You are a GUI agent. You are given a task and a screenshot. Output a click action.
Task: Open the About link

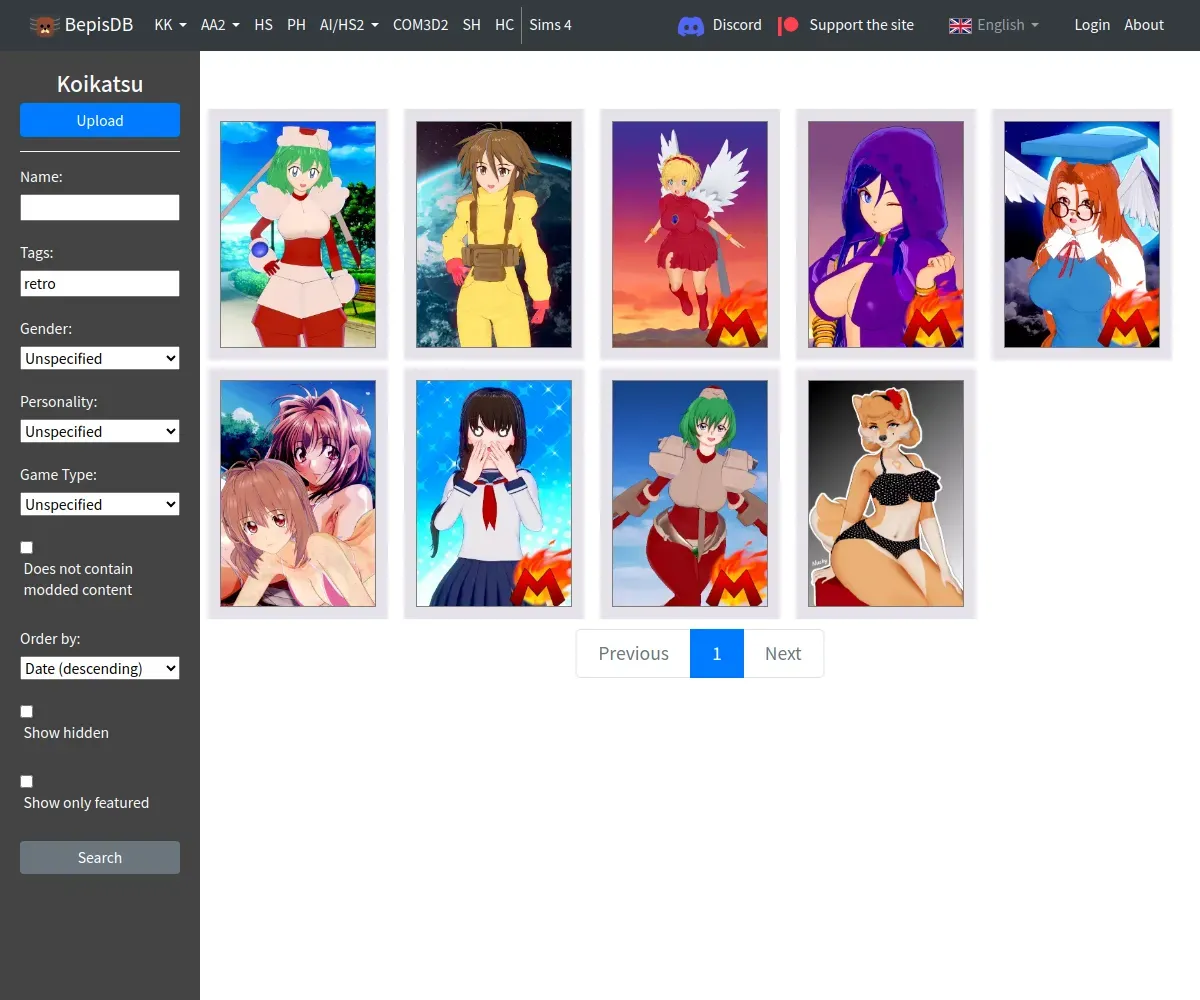[x=1144, y=25]
